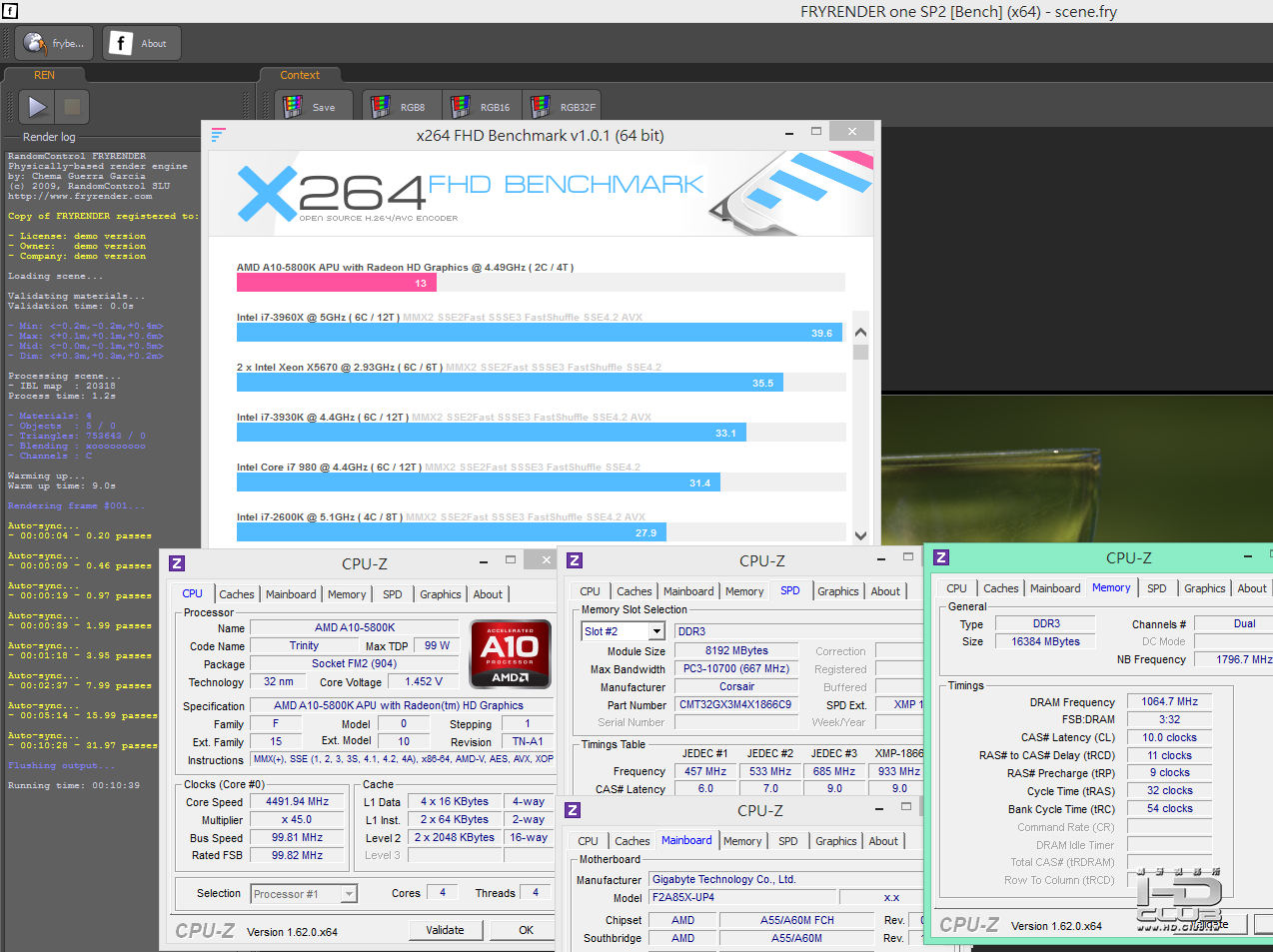1273x952 pixels.
Task: Select Mainboard tab in Memory CPU-Z window
Action: point(1055,588)
